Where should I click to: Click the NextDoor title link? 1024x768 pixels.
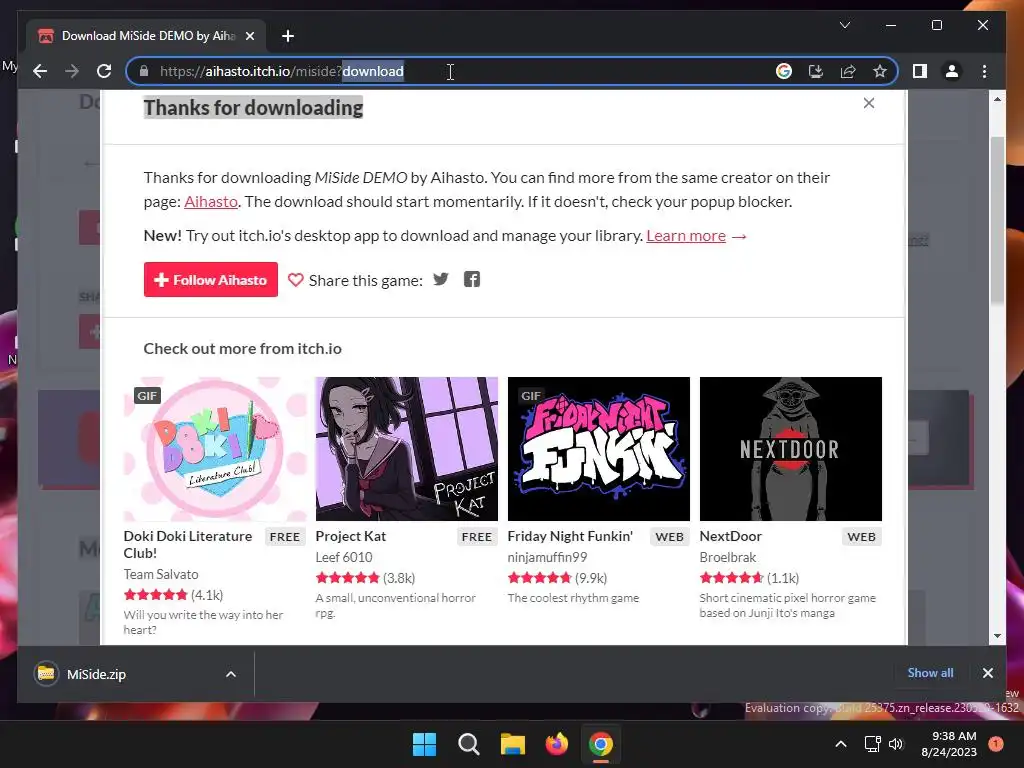[730, 536]
